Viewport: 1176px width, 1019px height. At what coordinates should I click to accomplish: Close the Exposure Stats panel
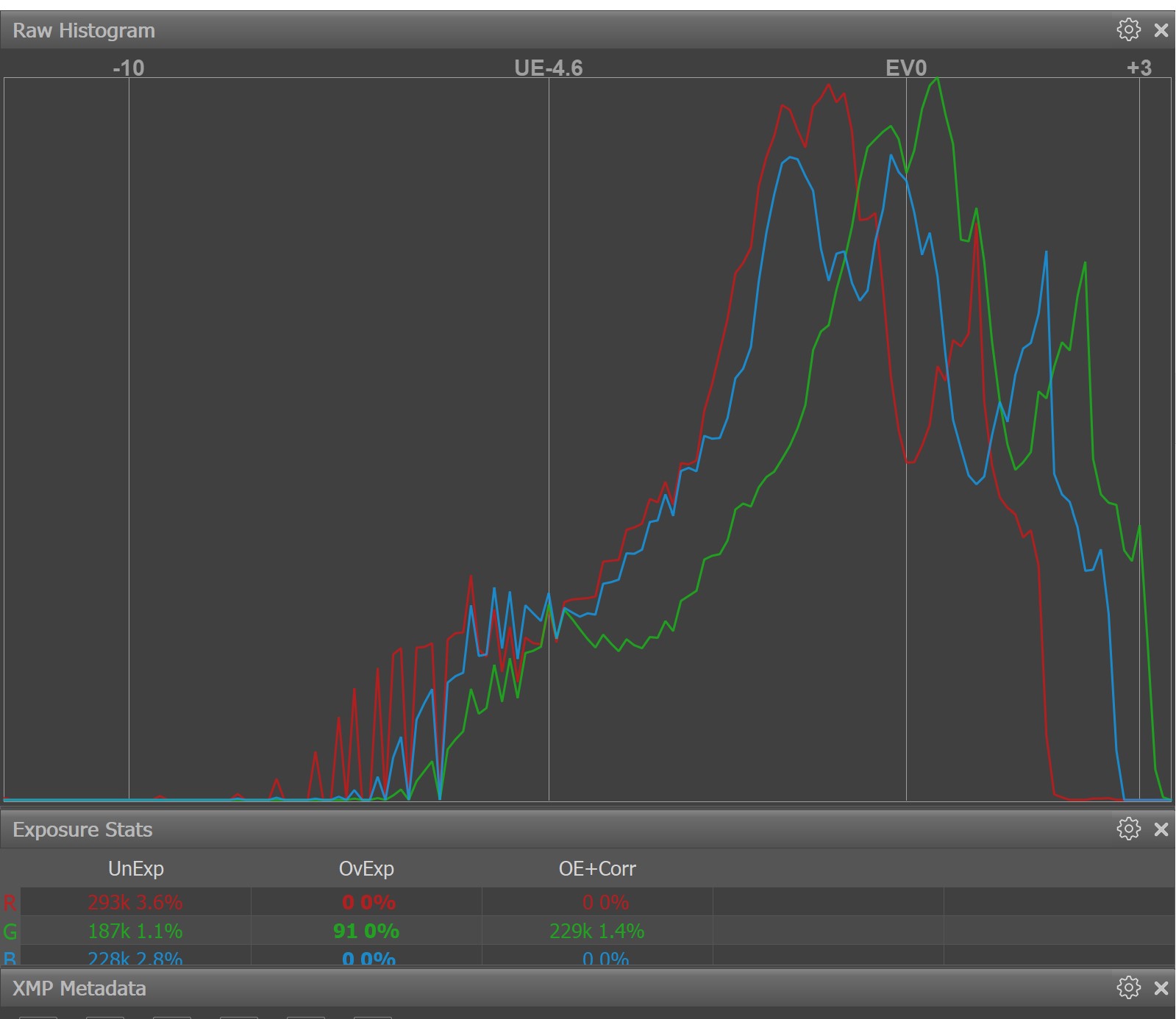(x=1161, y=829)
